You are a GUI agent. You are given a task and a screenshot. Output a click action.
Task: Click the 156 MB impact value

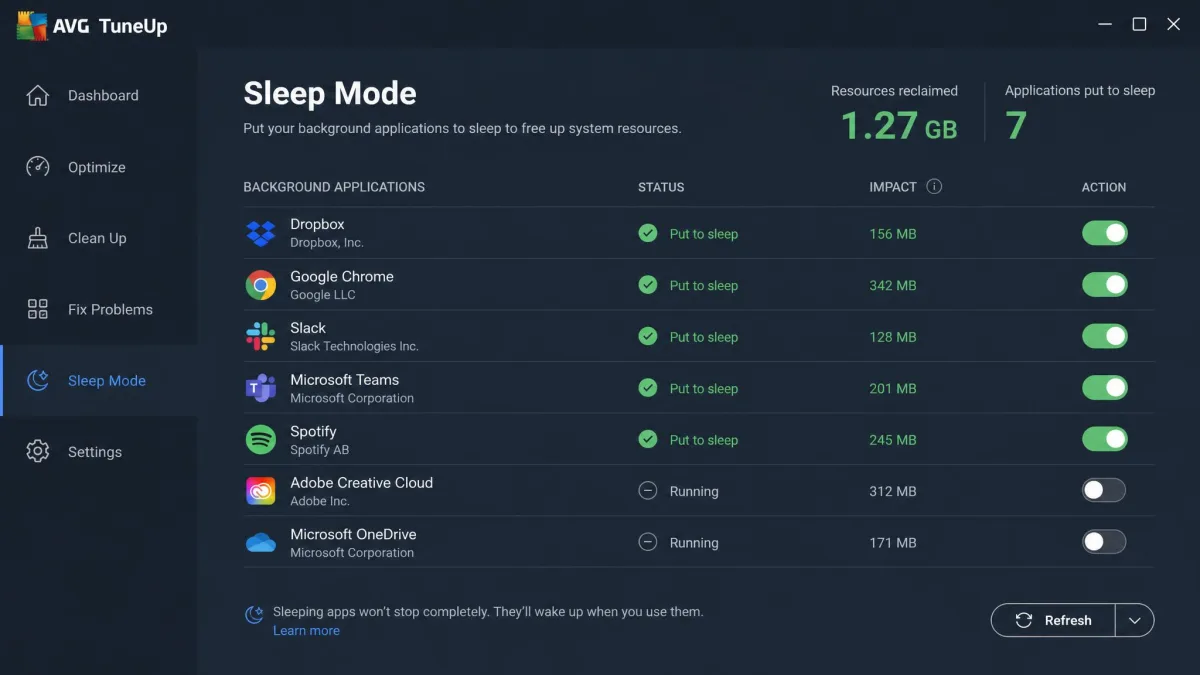[x=893, y=234]
